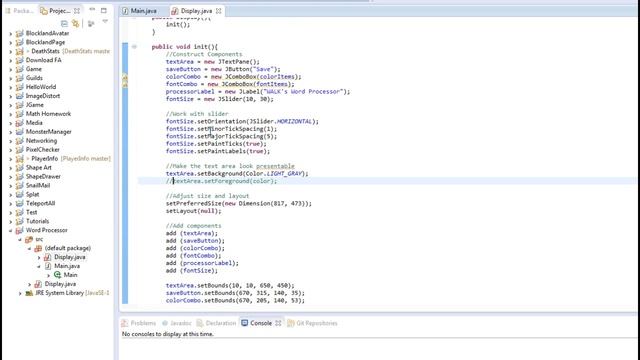Click the green Main class icon
640x360 pixels.
pos(57,276)
